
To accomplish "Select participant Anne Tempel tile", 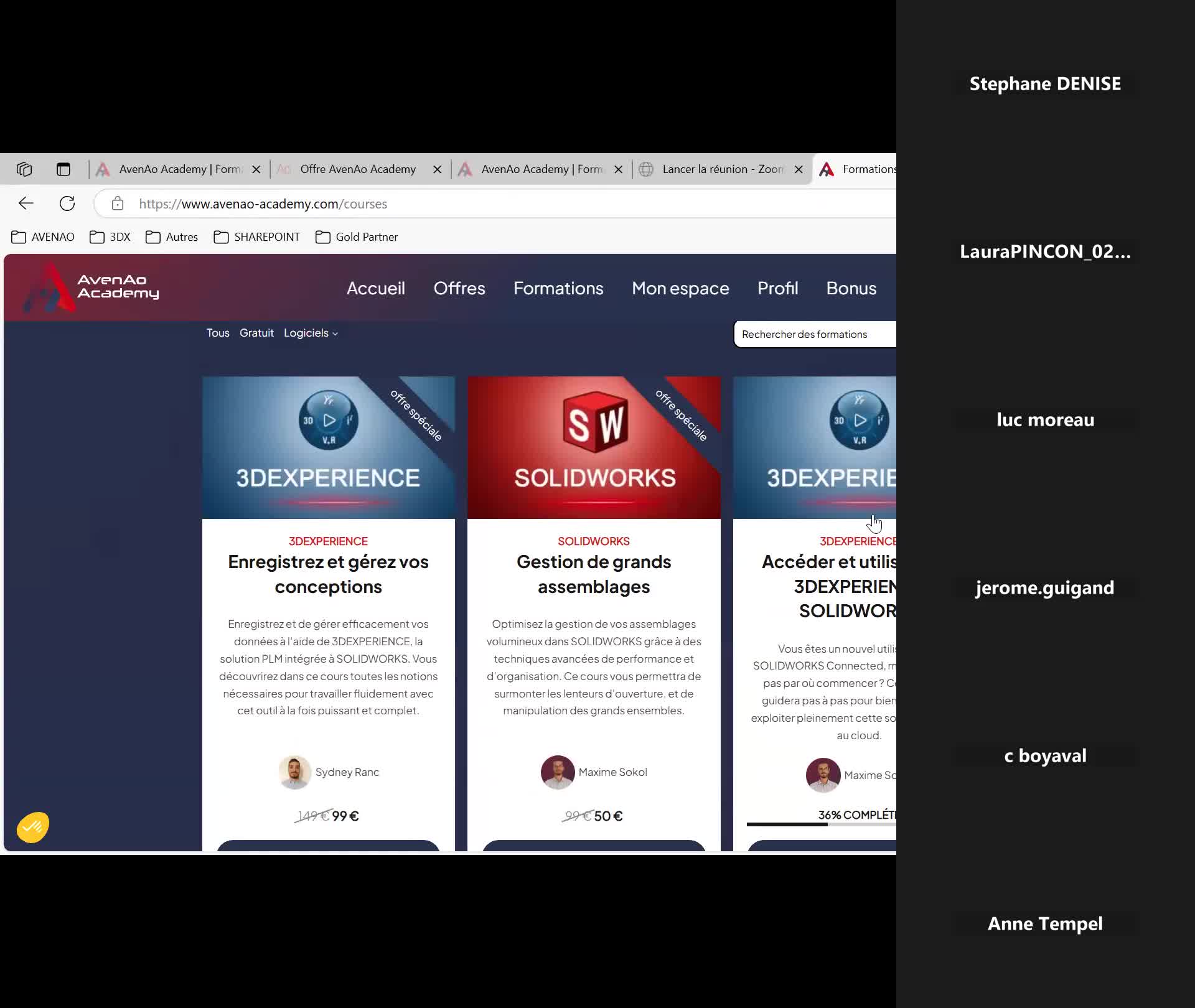I will pyautogui.click(x=1045, y=924).
